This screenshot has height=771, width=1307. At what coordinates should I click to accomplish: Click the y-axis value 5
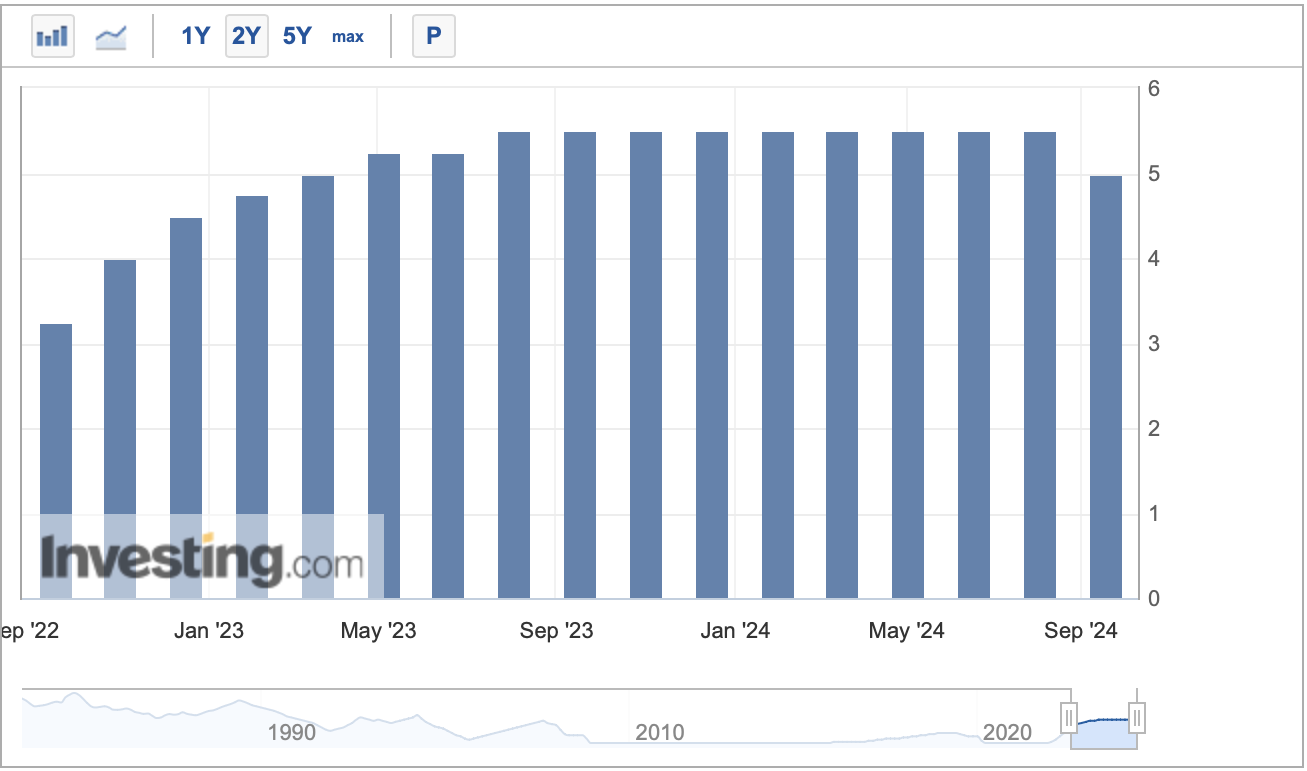tap(1153, 174)
